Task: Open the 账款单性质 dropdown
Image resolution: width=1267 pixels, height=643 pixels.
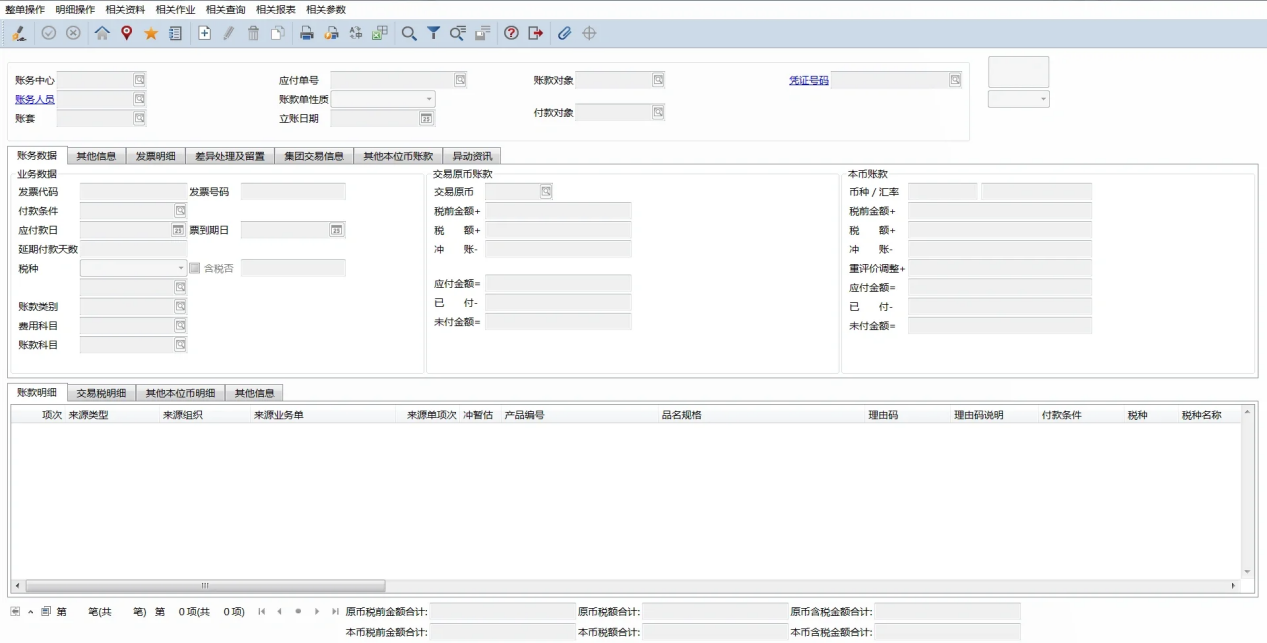Action: click(x=428, y=98)
